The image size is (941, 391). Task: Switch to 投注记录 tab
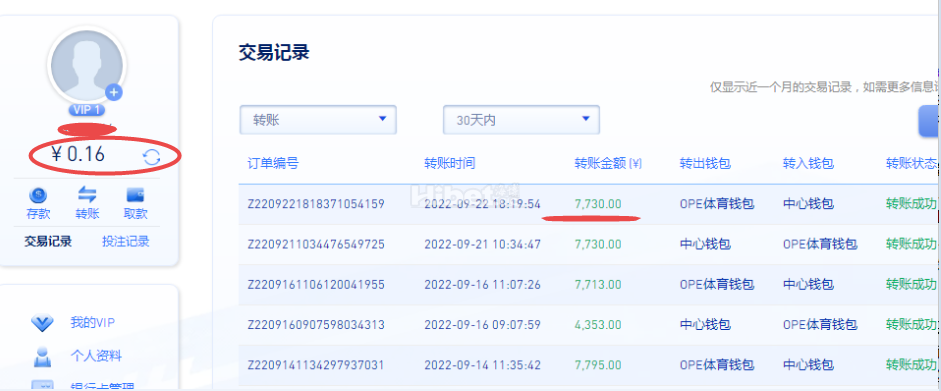[125, 241]
